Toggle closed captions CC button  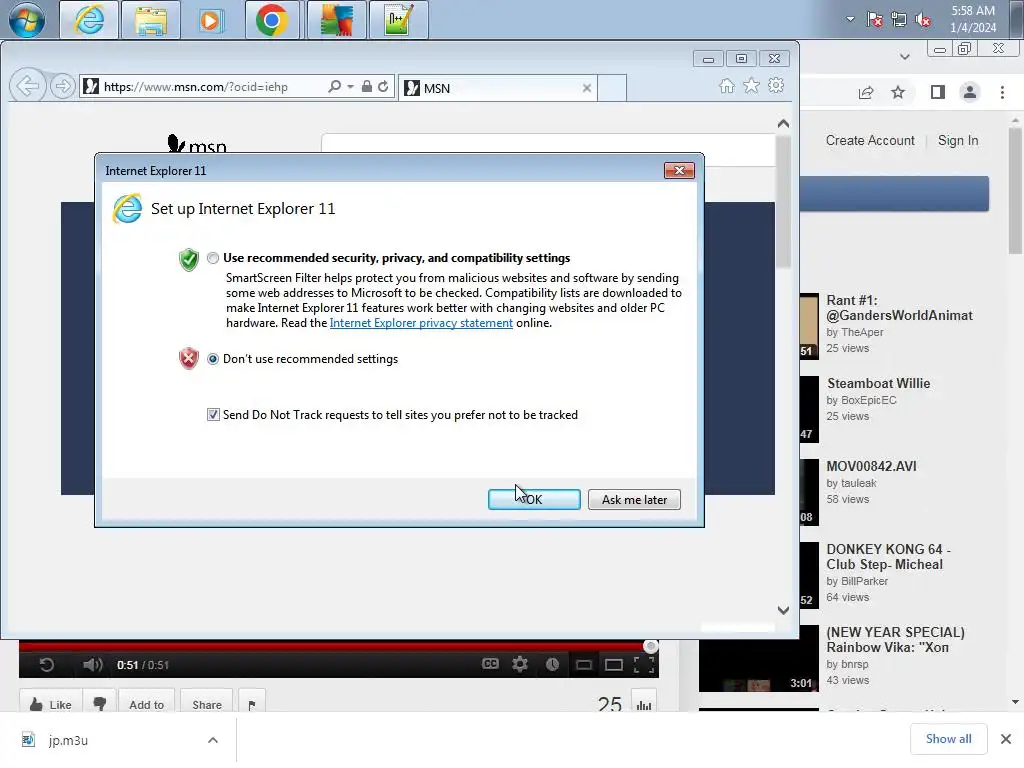pos(490,664)
